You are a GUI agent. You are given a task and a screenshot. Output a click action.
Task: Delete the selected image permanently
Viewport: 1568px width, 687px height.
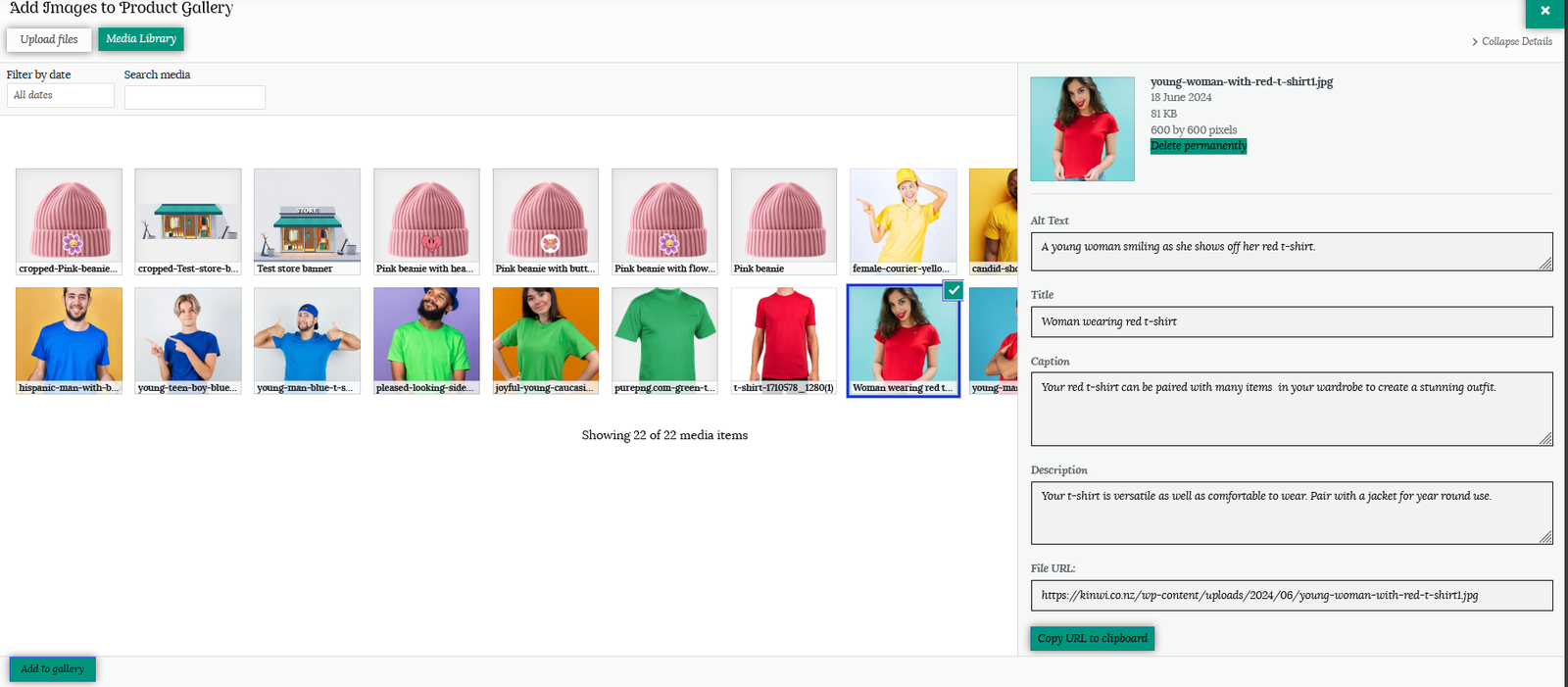(1199, 146)
